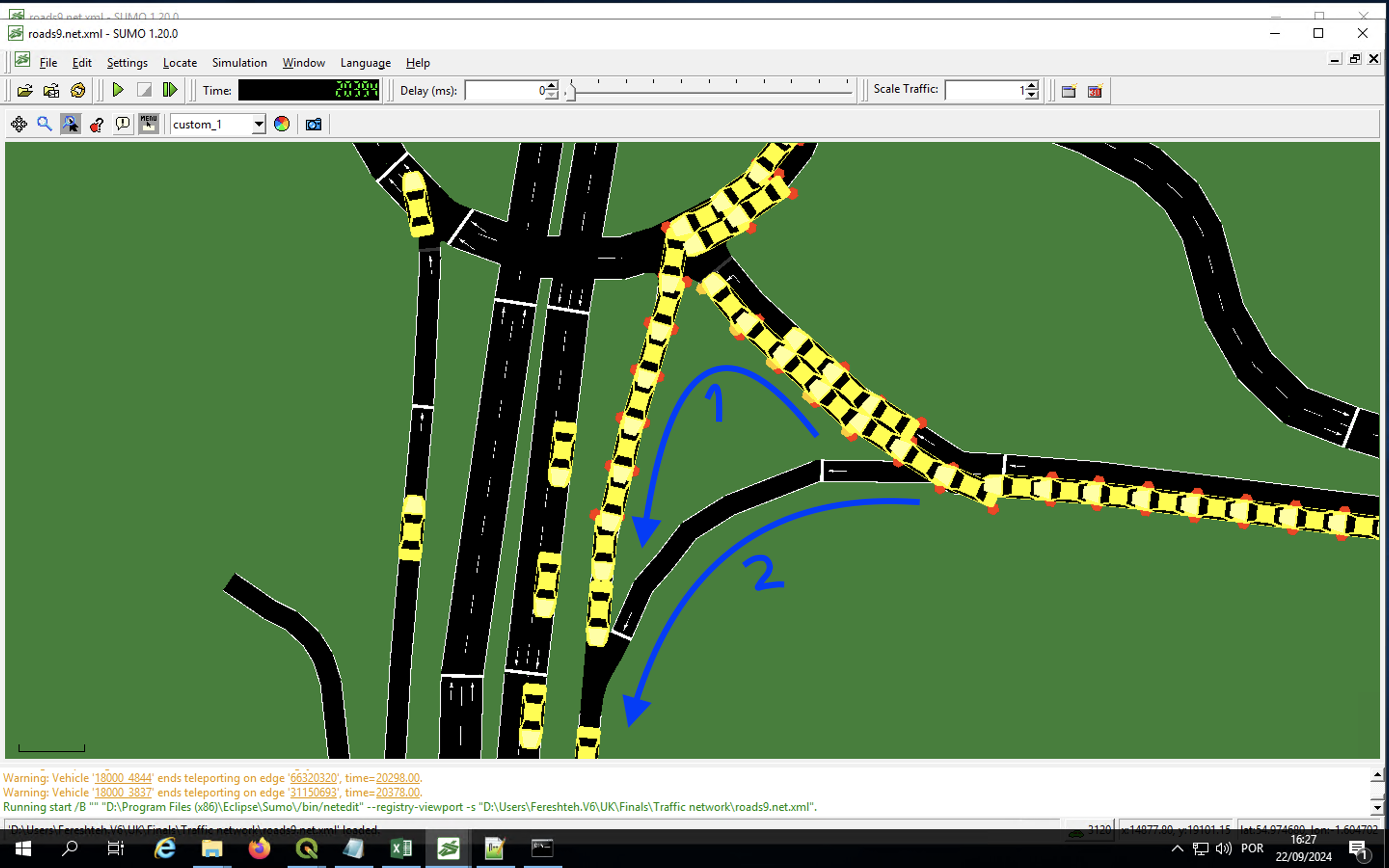Launch QGIS from the taskbar
This screenshot has width=1389, height=868.
(x=306, y=849)
